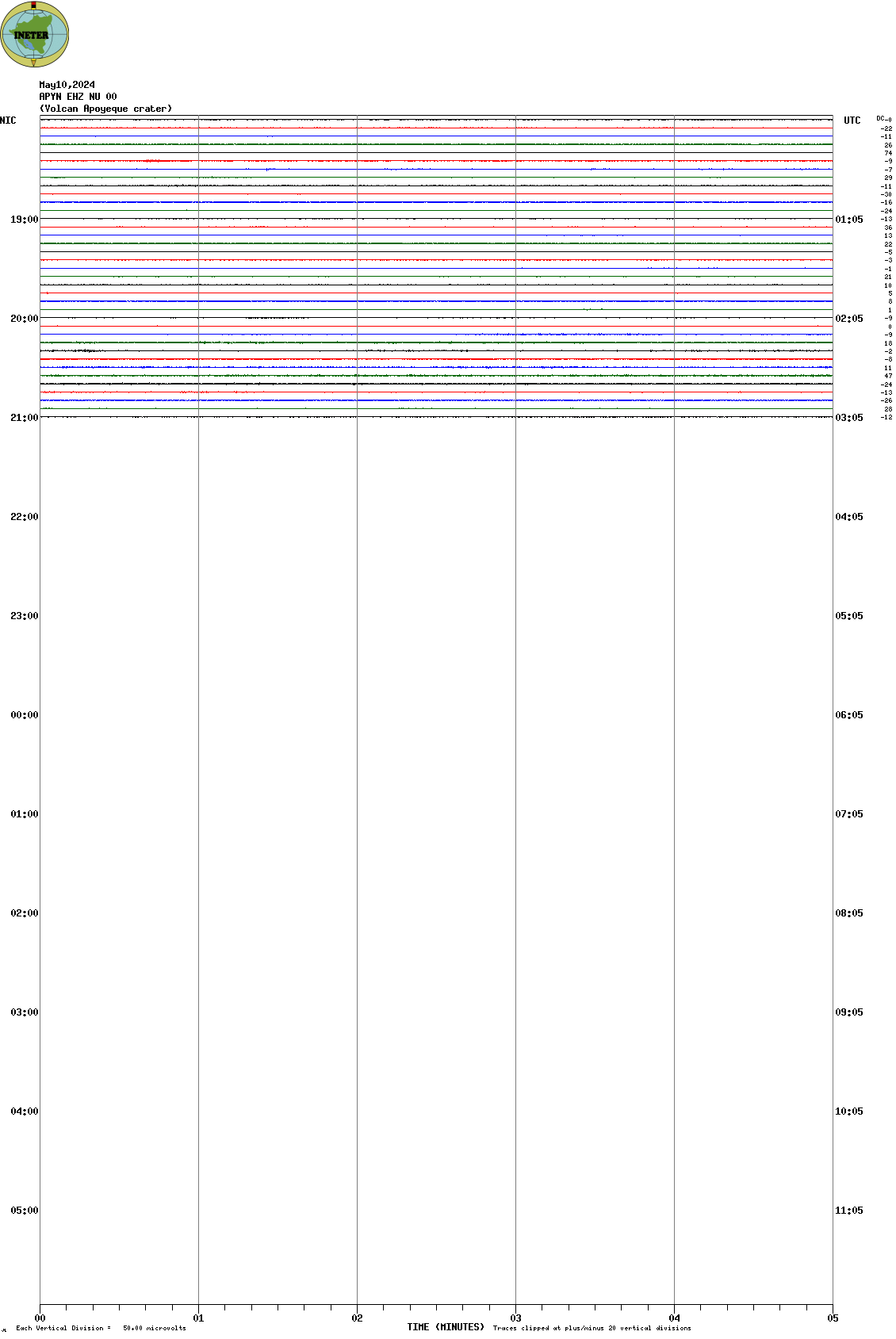This screenshot has height=1339, width=896.
Task: Select the 11:05 UTC time marker
Action: point(848,1211)
